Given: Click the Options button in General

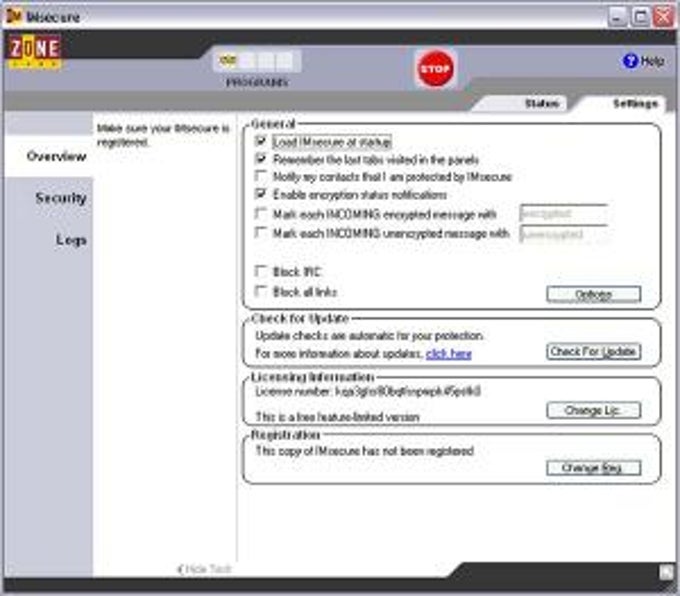Looking at the screenshot, I should click(x=593, y=295).
